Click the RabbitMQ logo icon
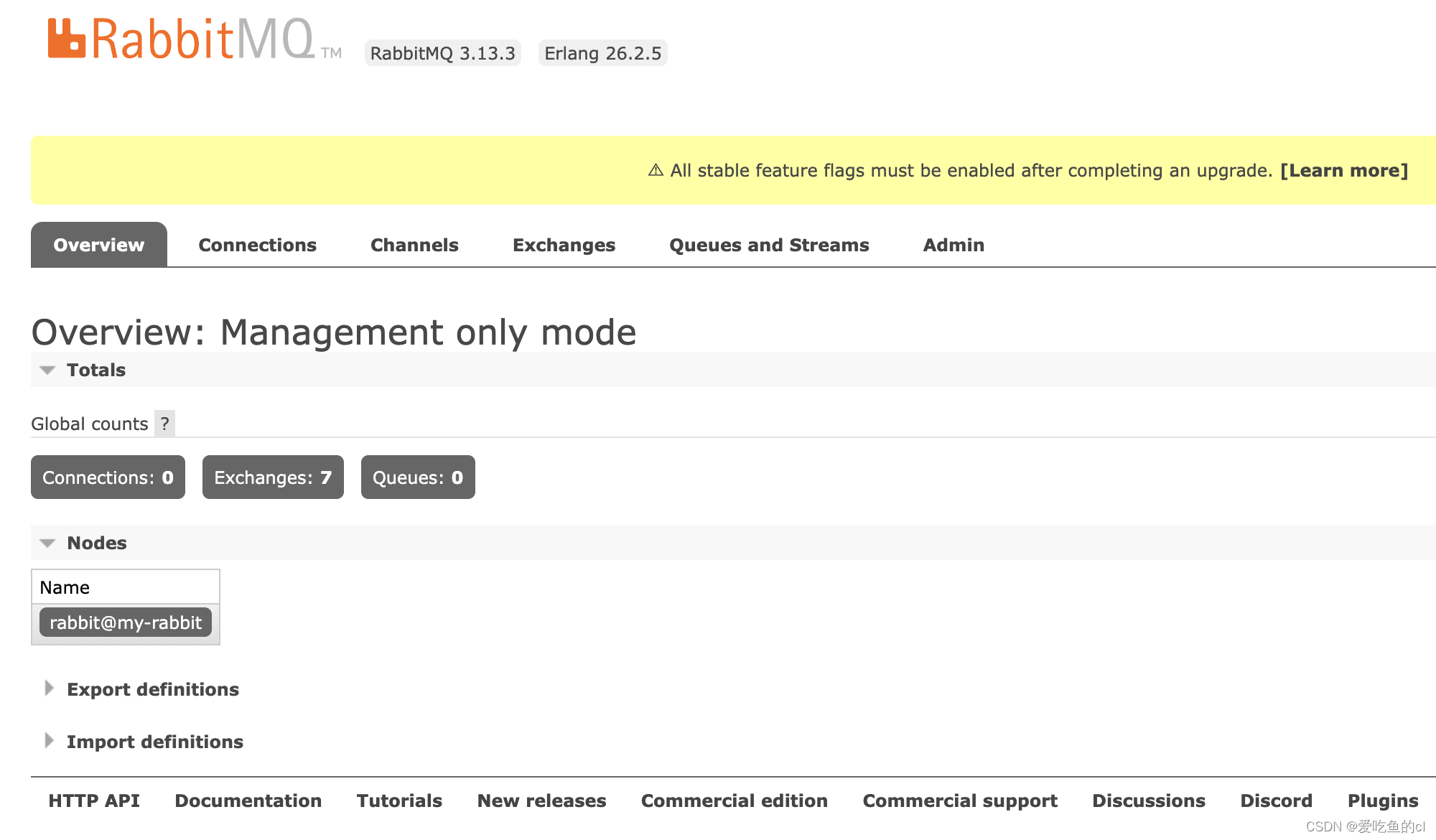1436x840 pixels. (x=67, y=39)
